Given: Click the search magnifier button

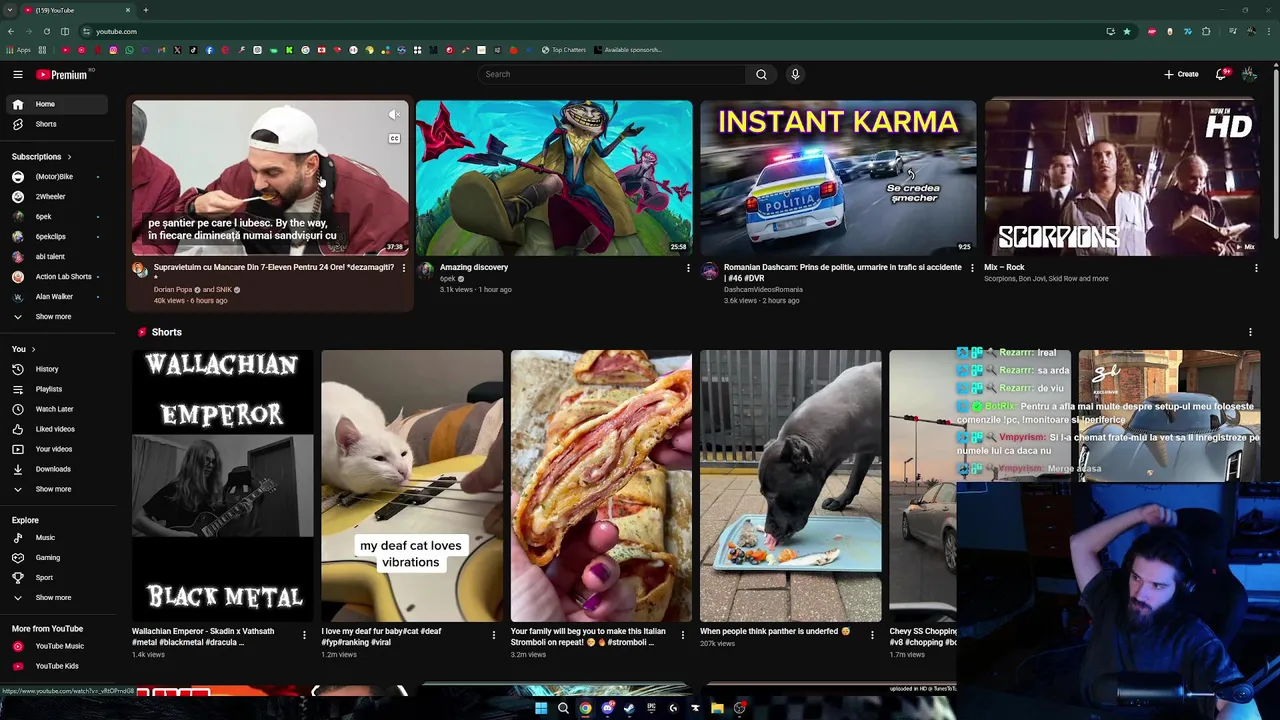Looking at the screenshot, I should pyautogui.click(x=761, y=74).
